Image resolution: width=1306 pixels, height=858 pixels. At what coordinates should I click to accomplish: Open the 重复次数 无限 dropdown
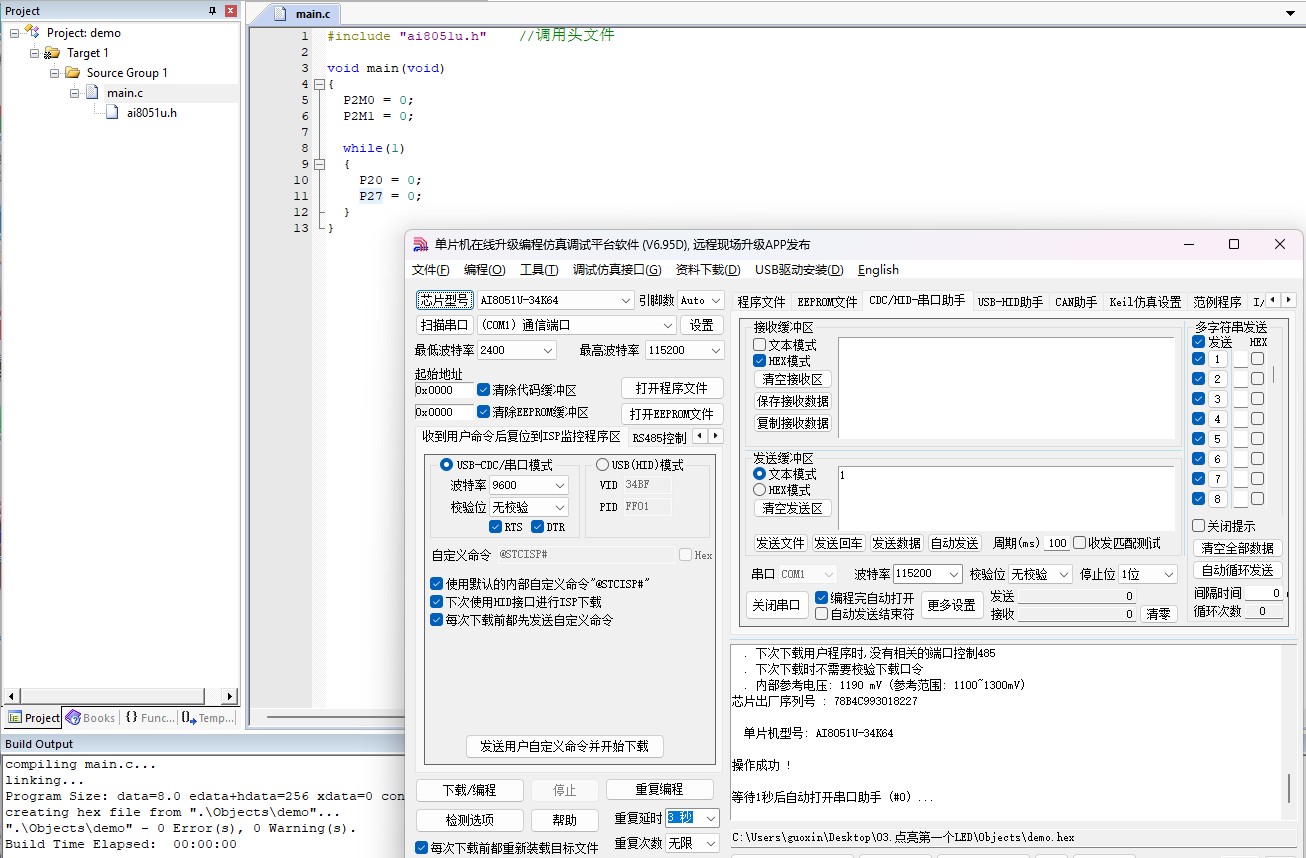(x=711, y=843)
